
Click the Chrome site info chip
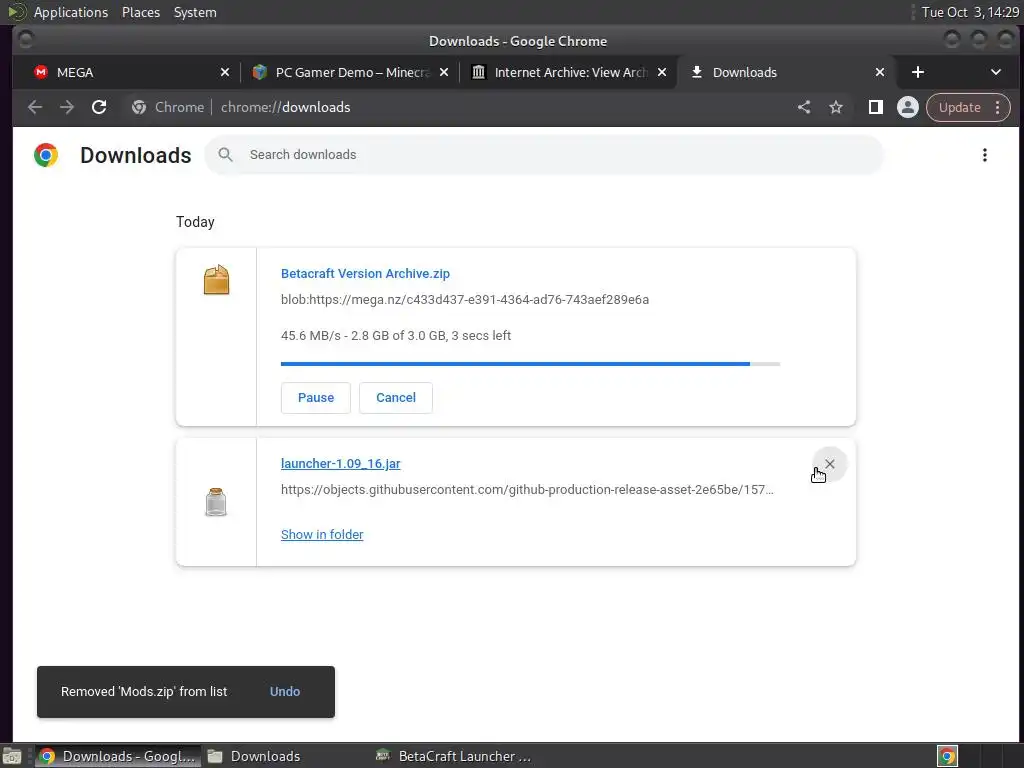(x=168, y=107)
